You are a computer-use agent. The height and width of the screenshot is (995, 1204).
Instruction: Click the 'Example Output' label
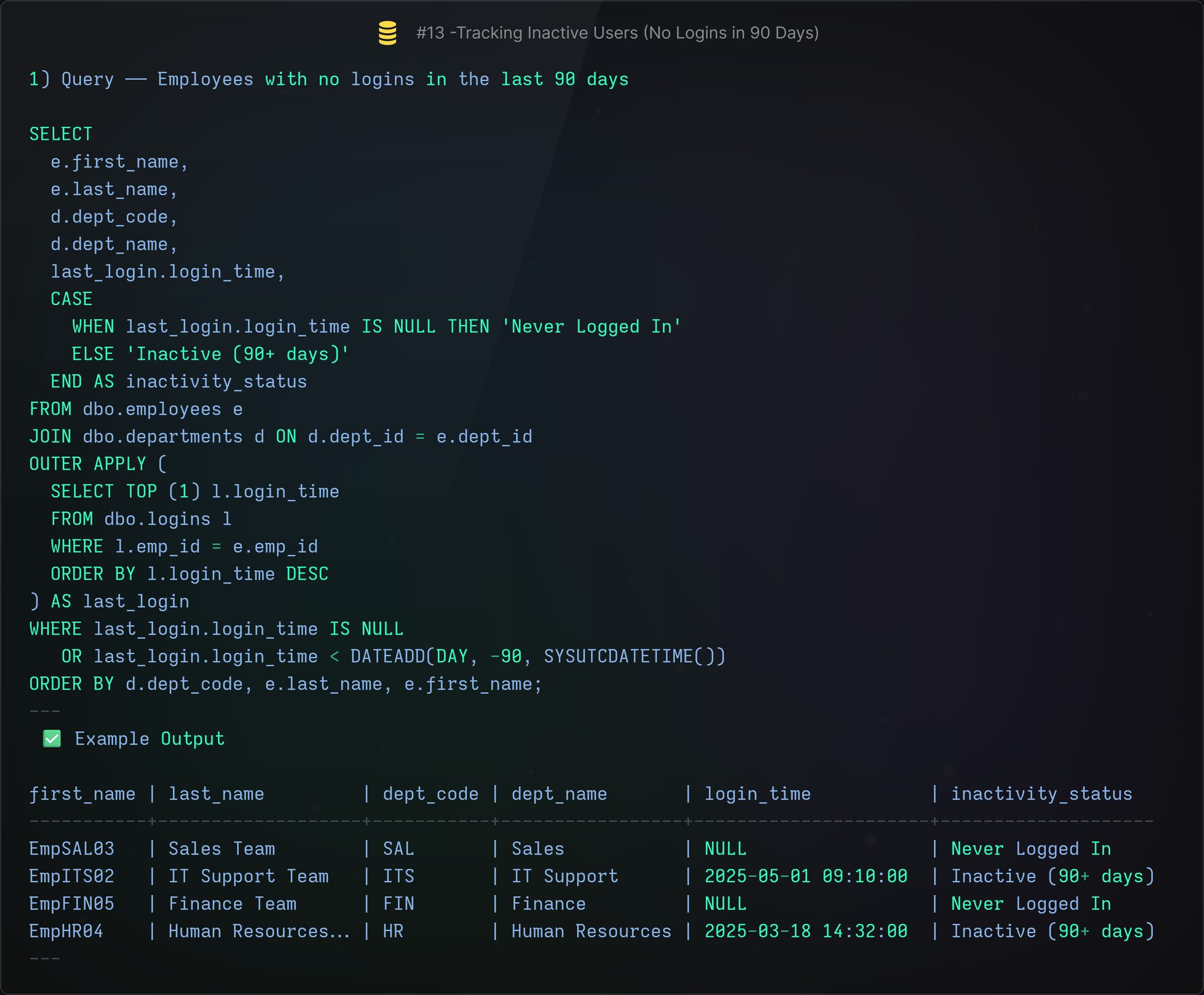[x=150, y=739]
